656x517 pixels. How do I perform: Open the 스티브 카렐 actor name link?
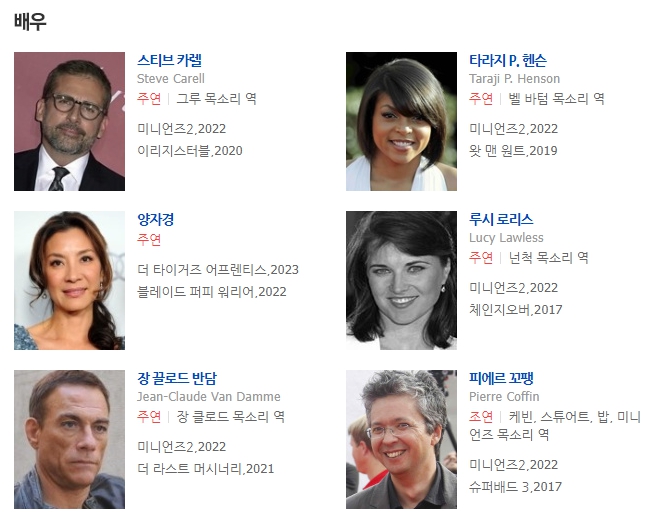pyautogui.click(x=169, y=60)
